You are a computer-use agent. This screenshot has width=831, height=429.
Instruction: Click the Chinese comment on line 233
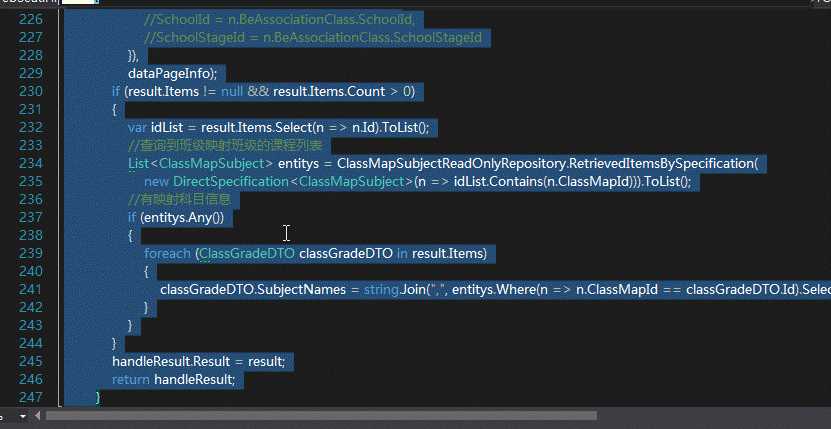pyautogui.click(x=225, y=145)
